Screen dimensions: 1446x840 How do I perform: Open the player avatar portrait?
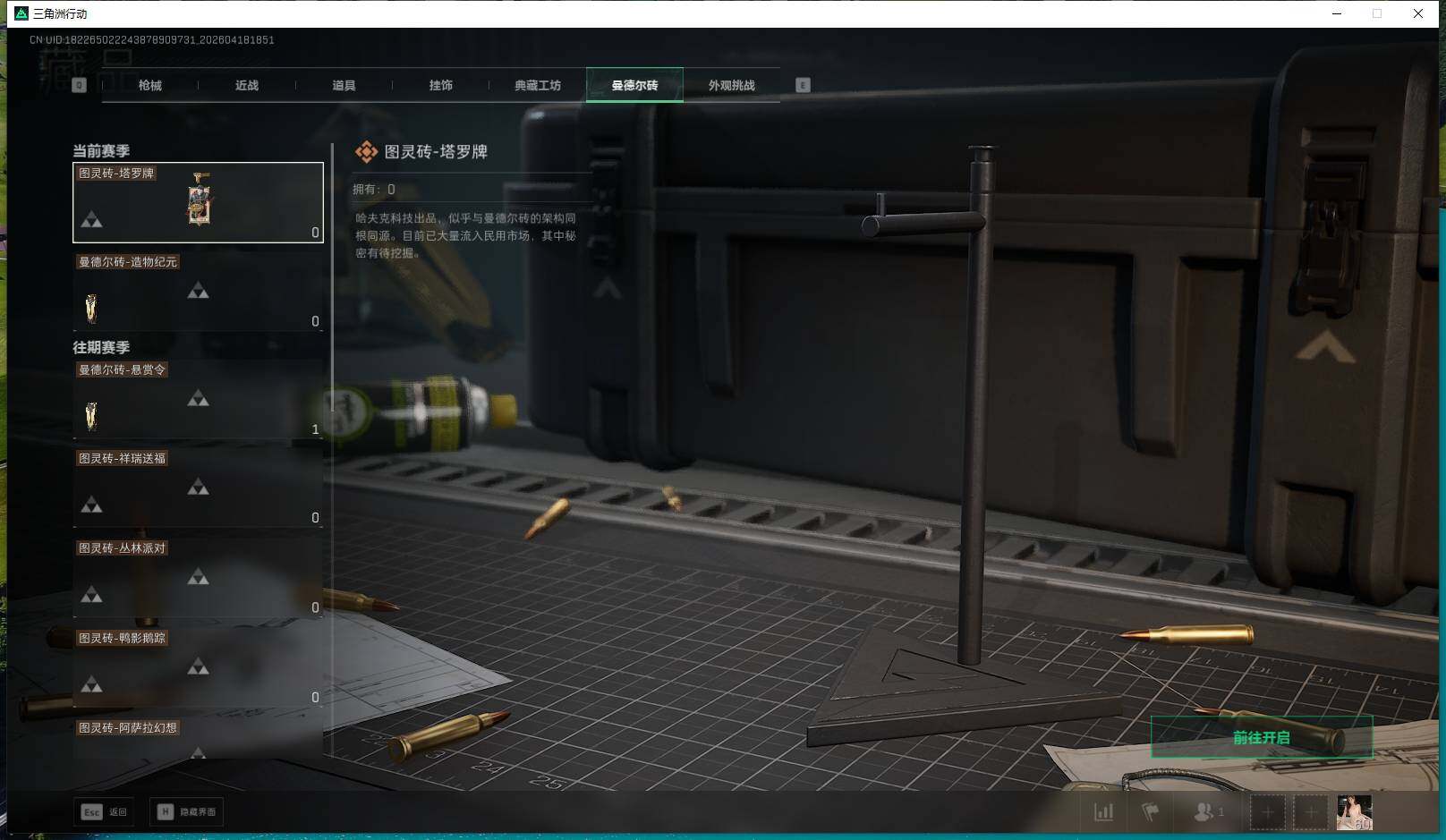pos(1354,812)
